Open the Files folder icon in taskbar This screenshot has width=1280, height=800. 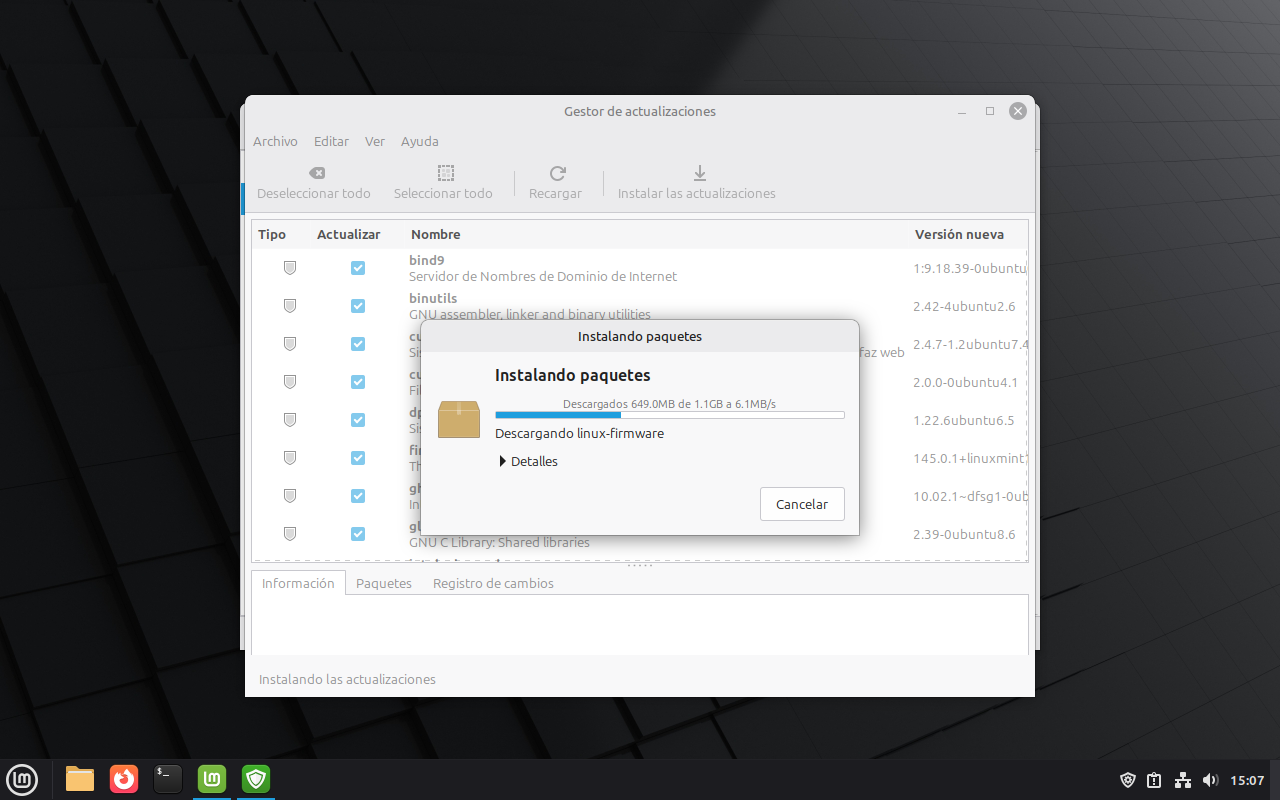pos(80,779)
